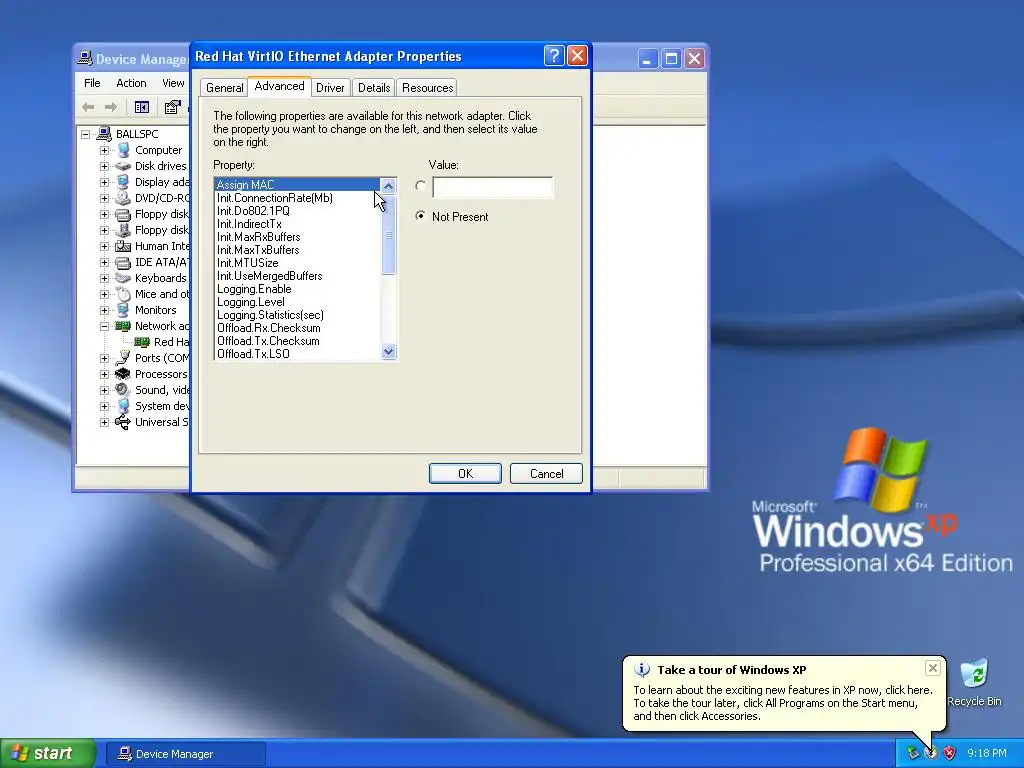Expand the System devices node
The image size is (1024, 768).
pyautogui.click(x=104, y=406)
